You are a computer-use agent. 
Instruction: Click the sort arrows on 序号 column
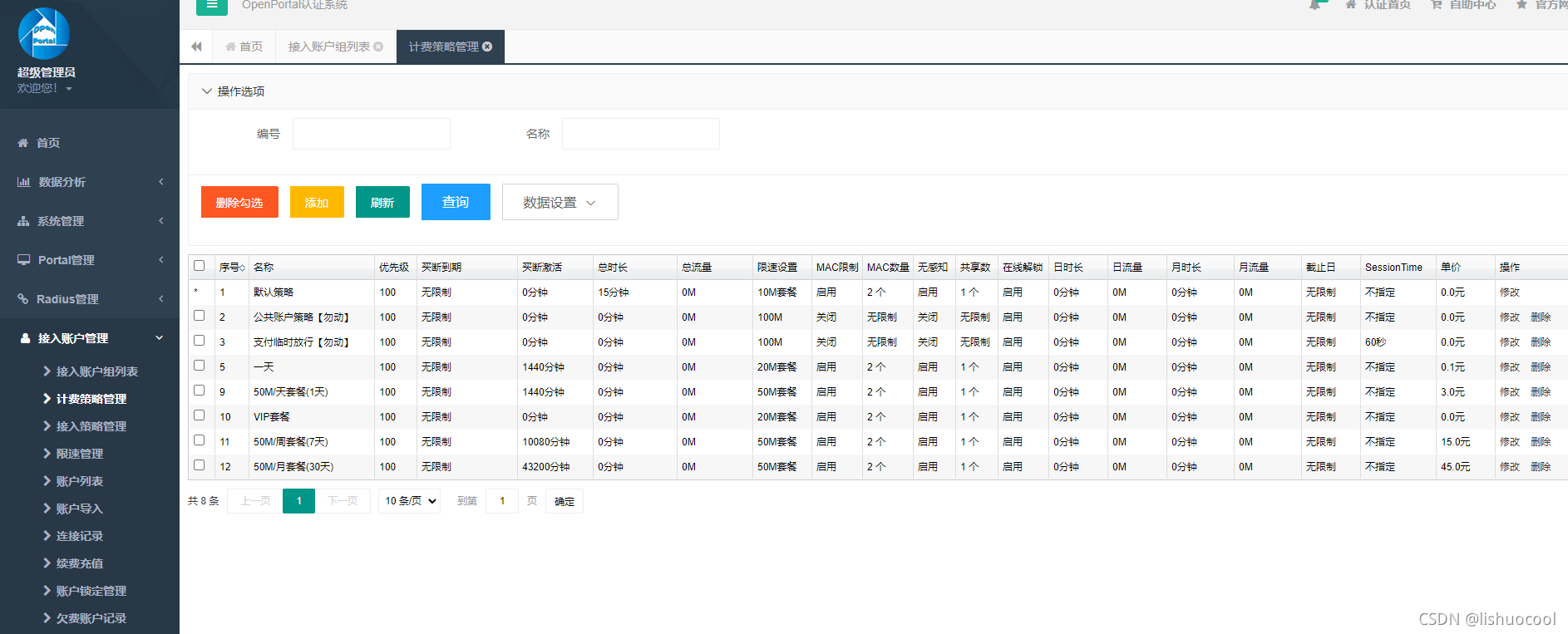coord(242,268)
